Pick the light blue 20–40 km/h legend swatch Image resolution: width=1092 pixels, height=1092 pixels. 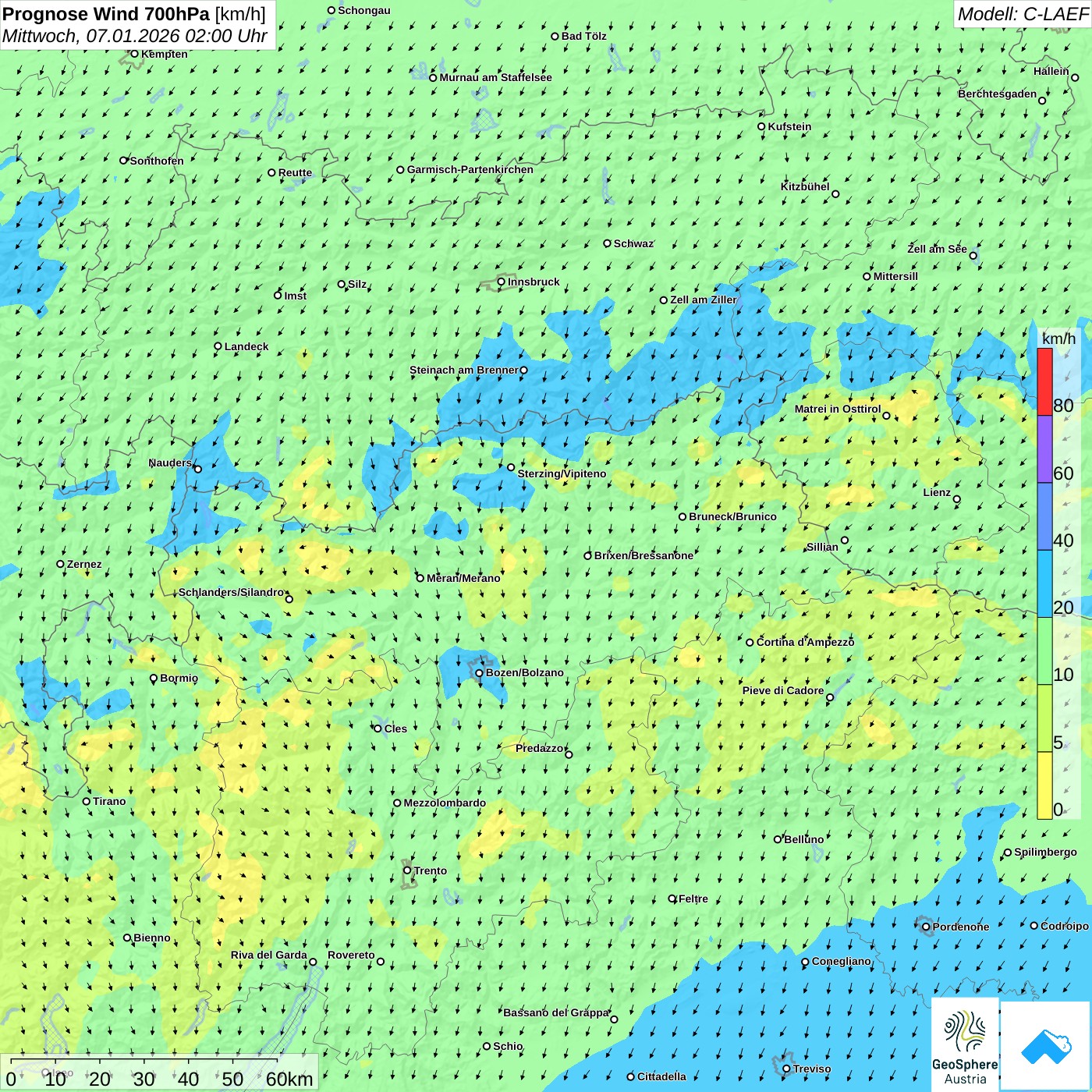coord(1044,584)
